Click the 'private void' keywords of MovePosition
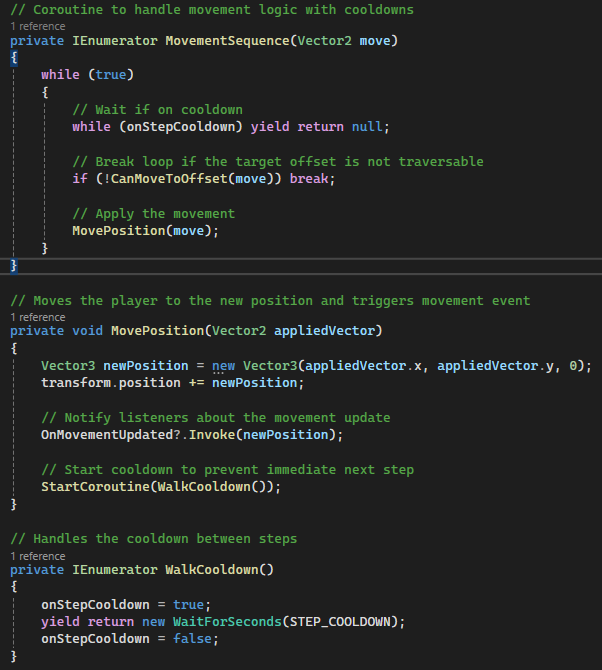The height and width of the screenshot is (670, 602). coord(56,331)
